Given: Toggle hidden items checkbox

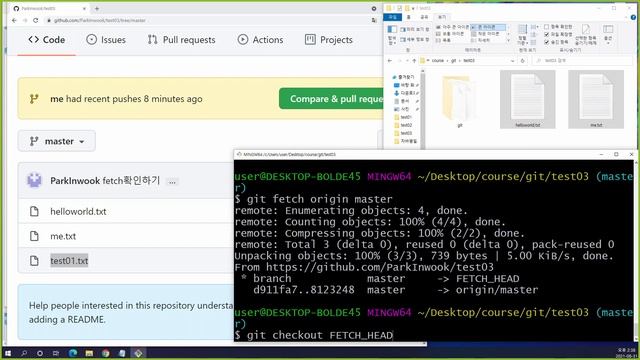Looking at the screenshot, I should [556, 42].
